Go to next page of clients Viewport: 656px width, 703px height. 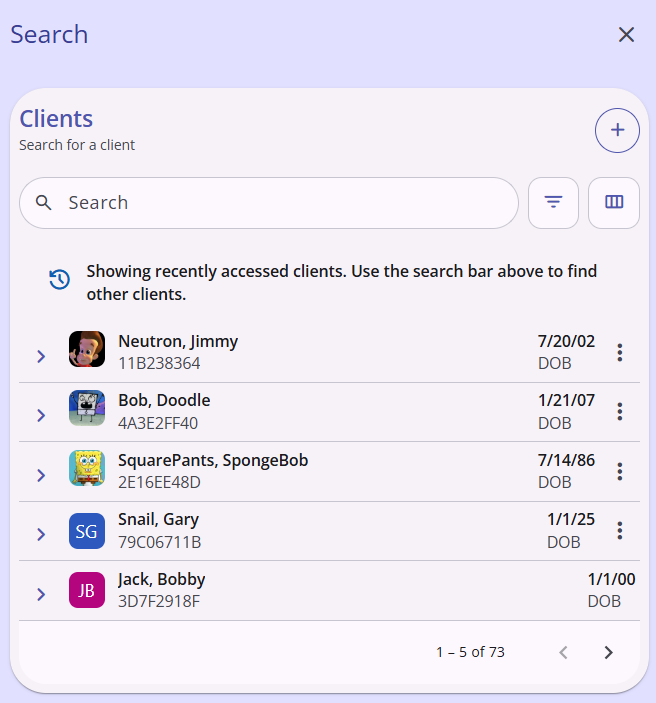[608, 652]
